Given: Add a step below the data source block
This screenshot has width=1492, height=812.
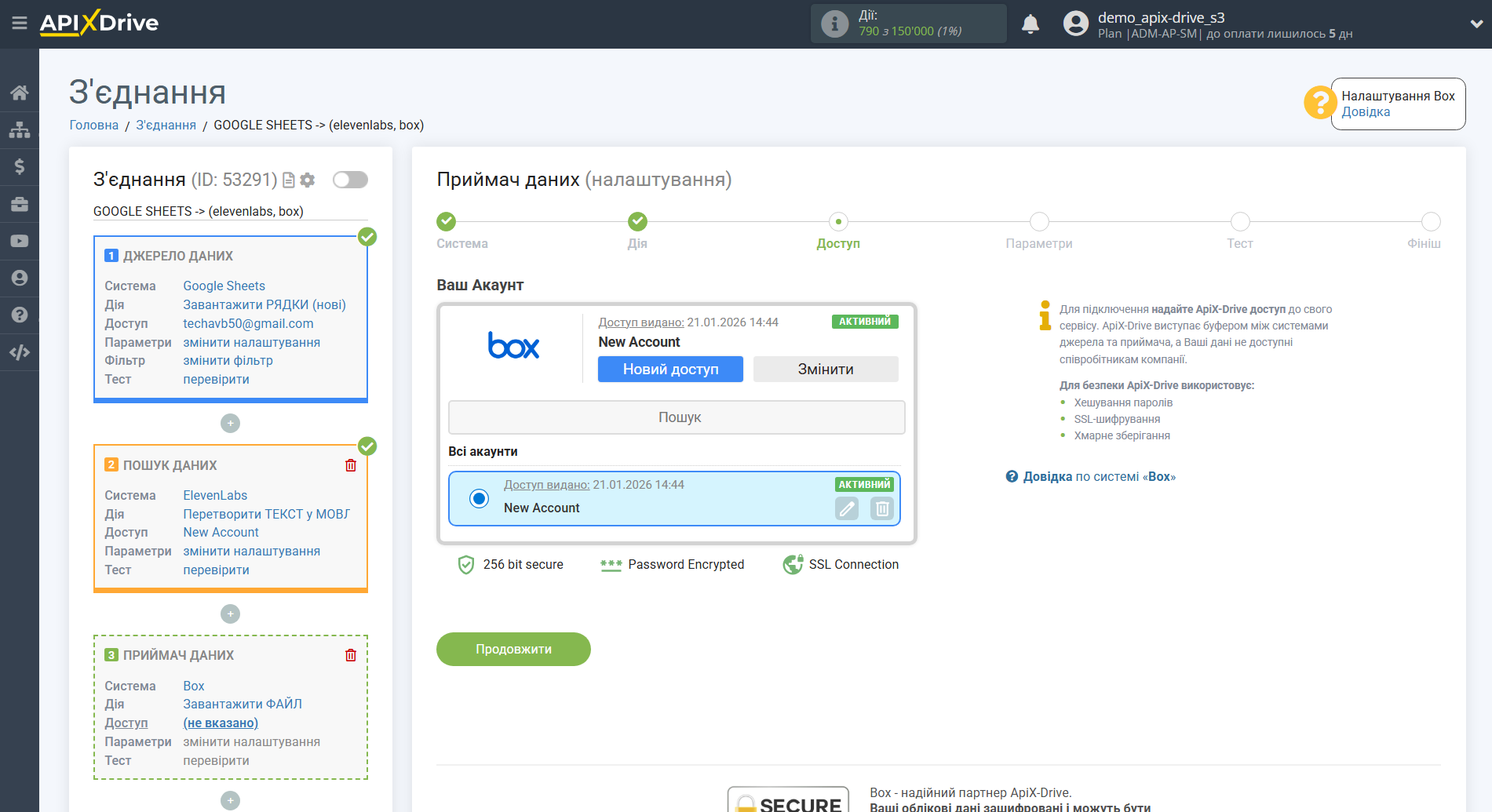Looking at the screenshot, I should click(230, 424).
